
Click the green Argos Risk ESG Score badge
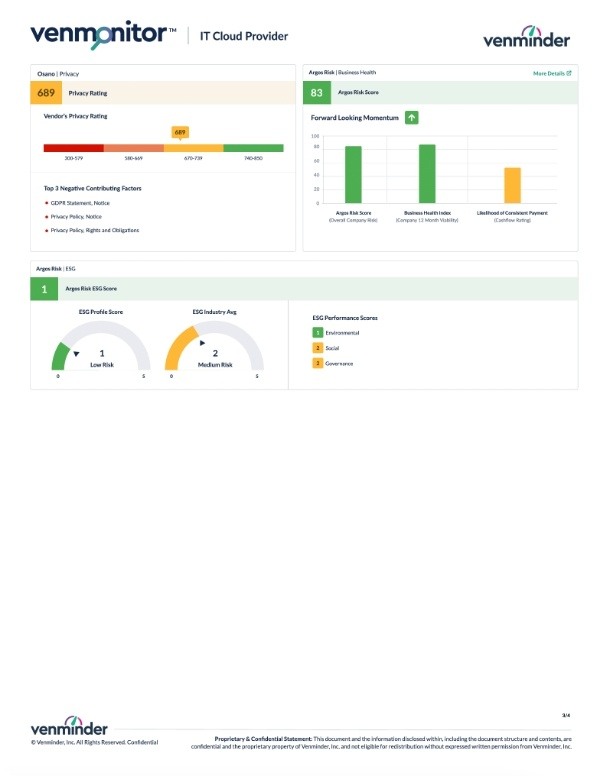pos(44,289)
